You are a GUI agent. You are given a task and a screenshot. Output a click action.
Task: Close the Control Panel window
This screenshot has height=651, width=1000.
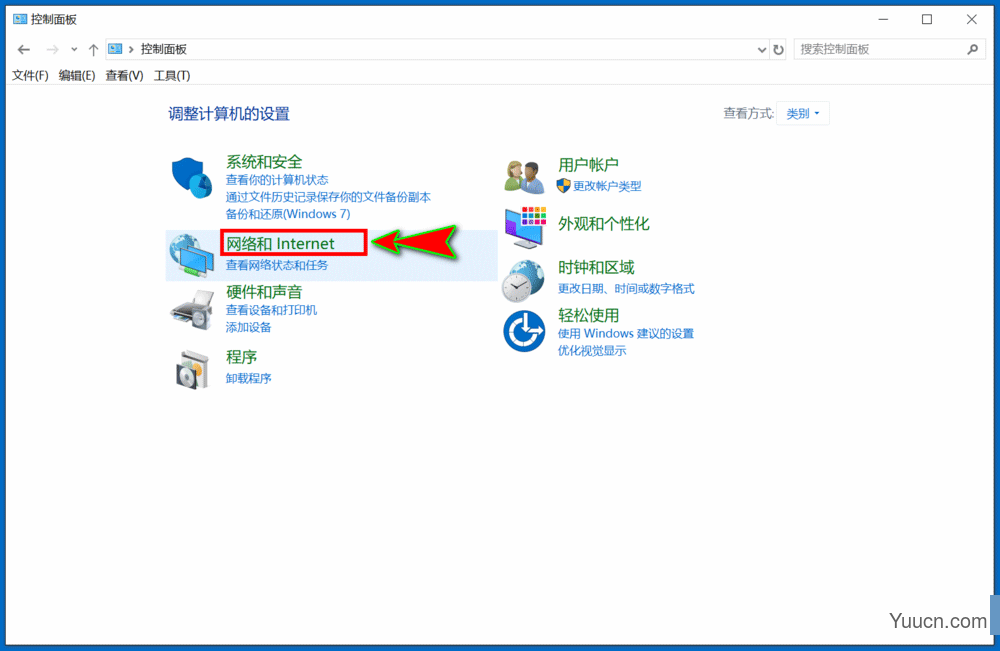click(x=971, y=19)
